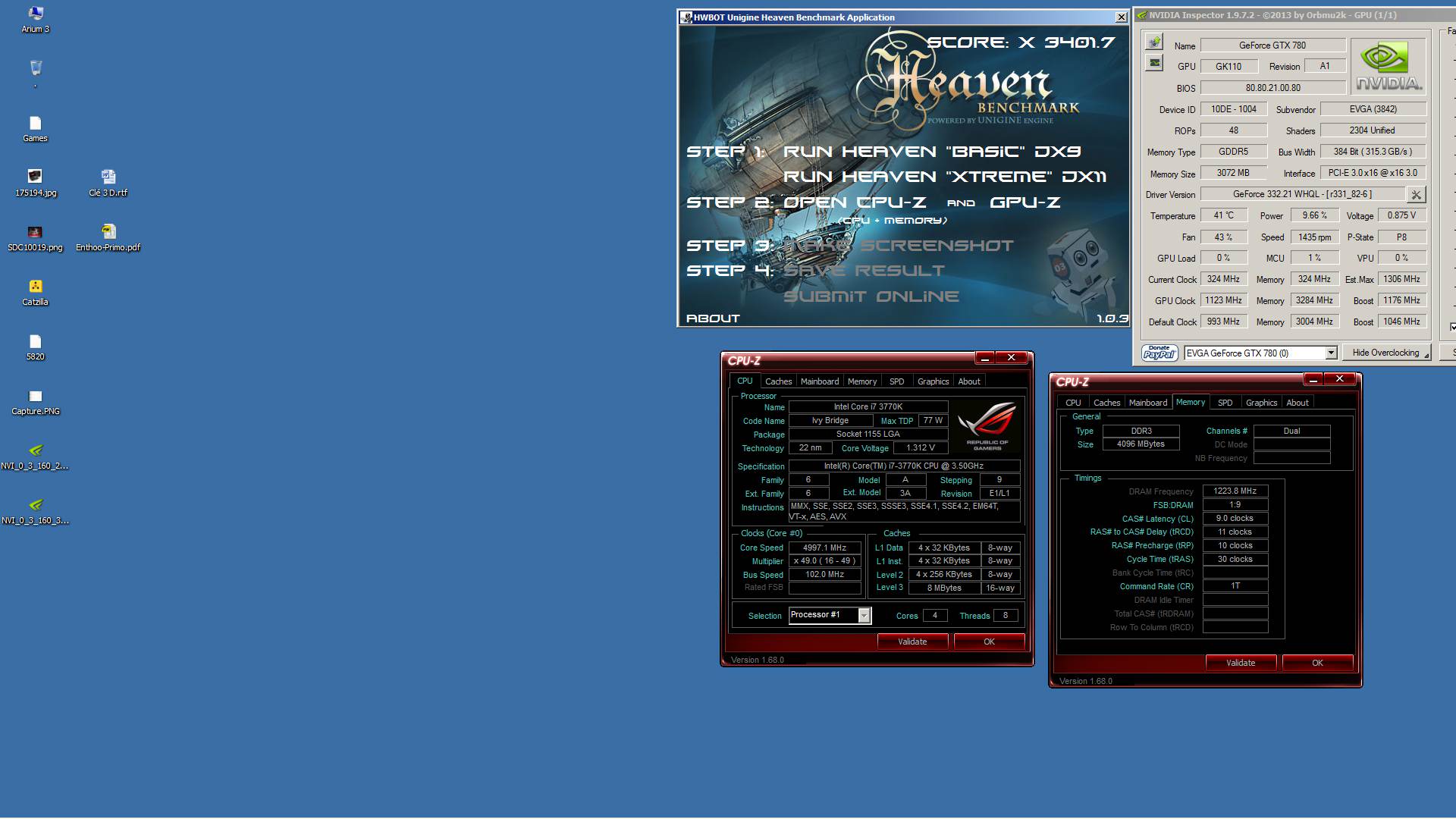
Task: Click GPU-Z in Step 2
Action: [x=1025, y=202]
